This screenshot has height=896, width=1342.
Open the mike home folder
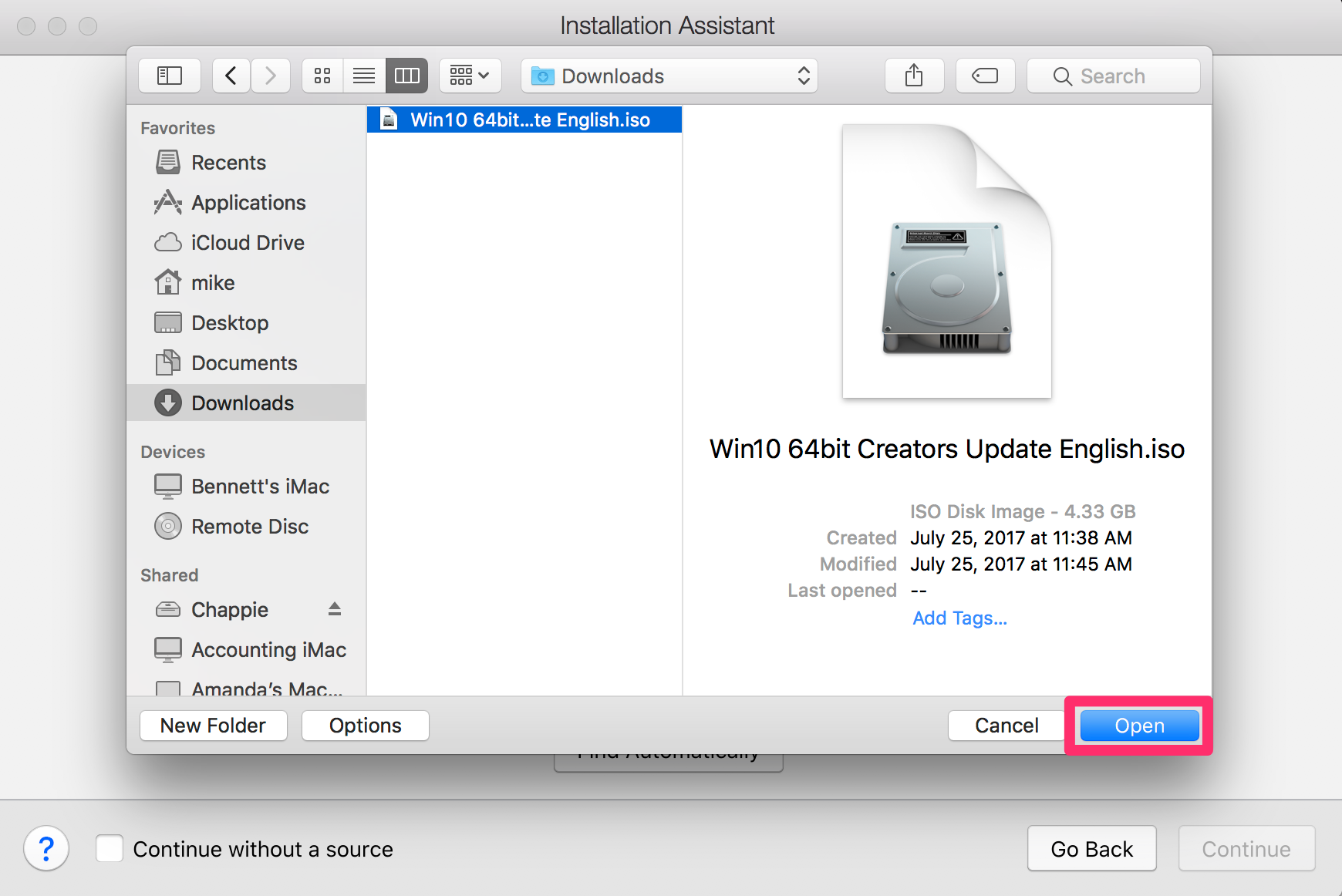pos(246,283)
